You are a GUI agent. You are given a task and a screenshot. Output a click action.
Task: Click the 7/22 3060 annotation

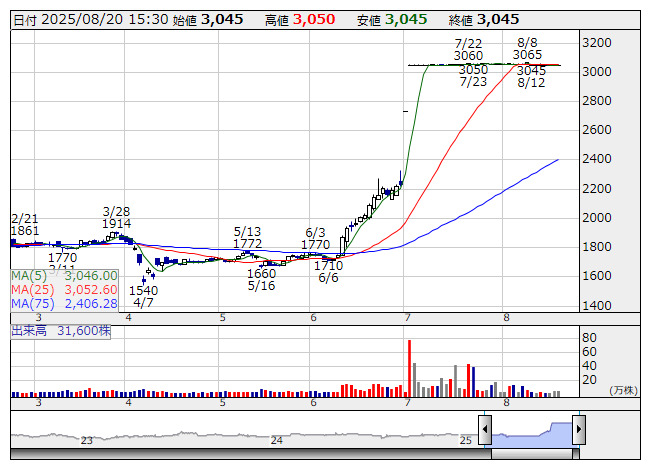(468, 50)
